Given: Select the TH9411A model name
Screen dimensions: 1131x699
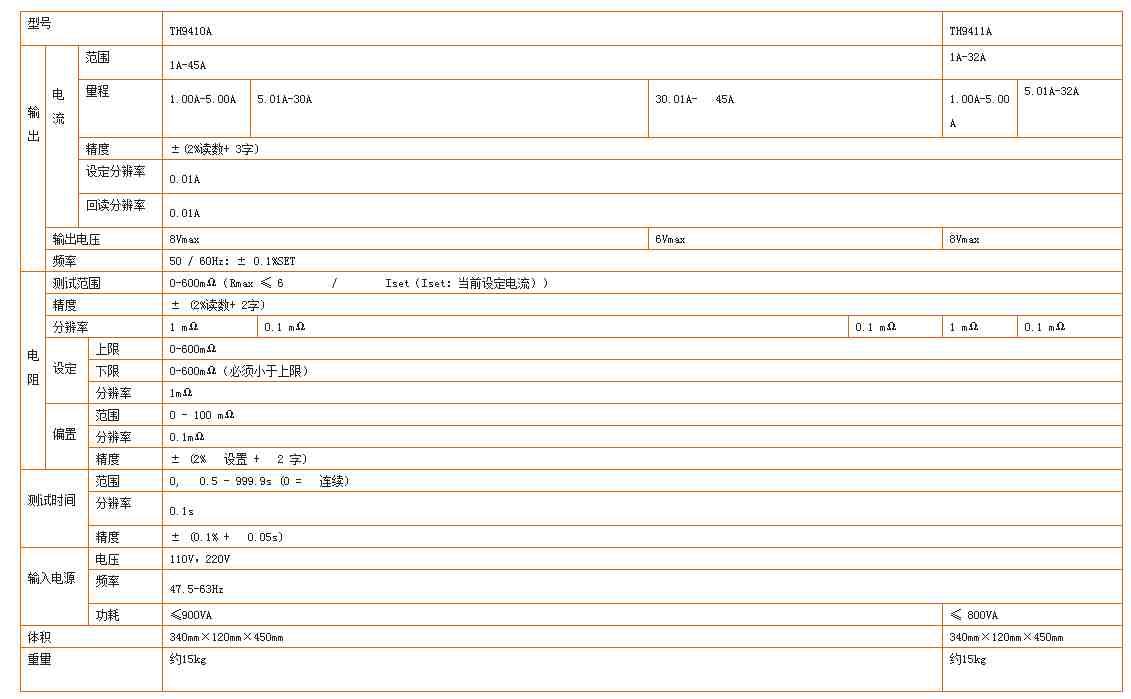Looking at the screenshot, I should (970, 31).
